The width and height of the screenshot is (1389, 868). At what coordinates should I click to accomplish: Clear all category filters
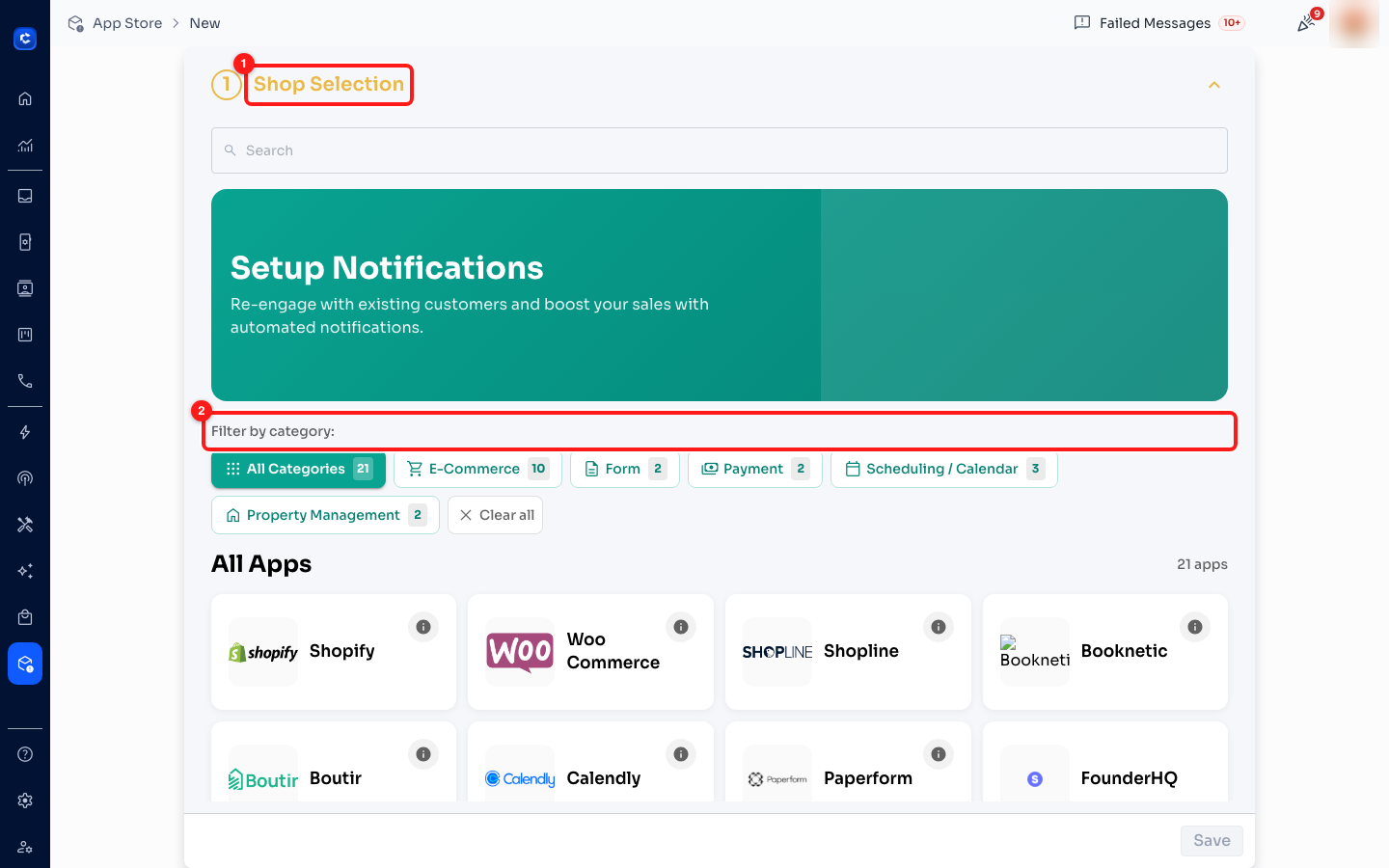[x=495, y=515]
